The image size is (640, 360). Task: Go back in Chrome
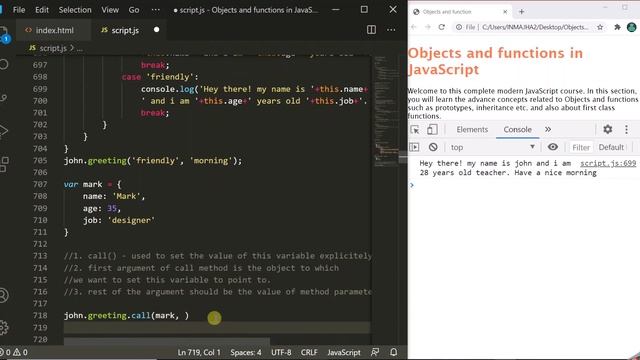tap(414, 27)
